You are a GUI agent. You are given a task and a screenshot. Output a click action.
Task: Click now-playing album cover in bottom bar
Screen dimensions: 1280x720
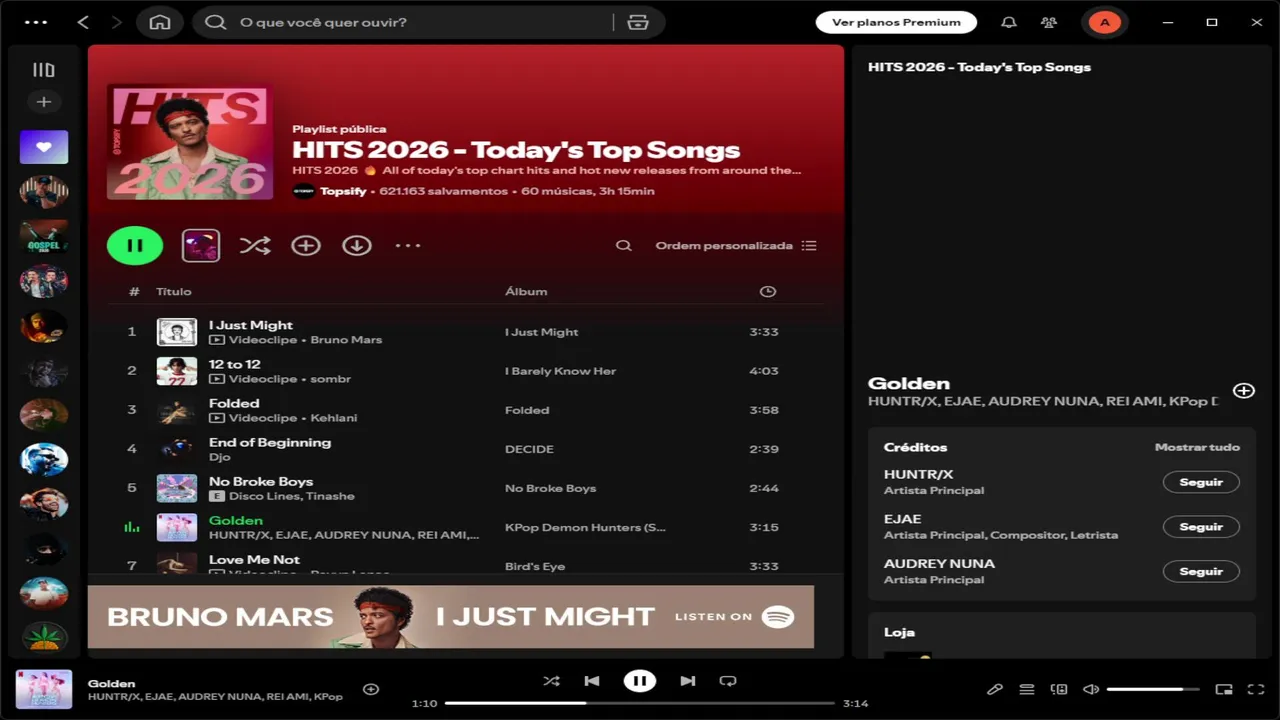pyautogui.click(x=44, y=689)
